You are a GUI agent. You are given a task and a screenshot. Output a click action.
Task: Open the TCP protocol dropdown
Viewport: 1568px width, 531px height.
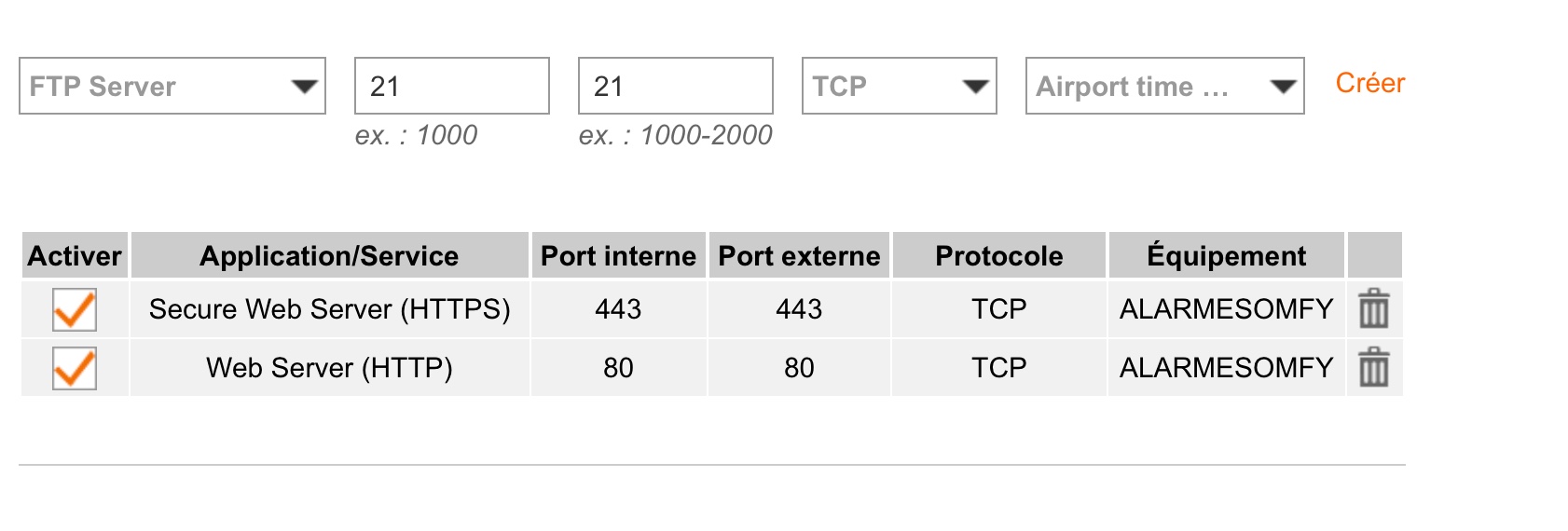coord(900,86)
